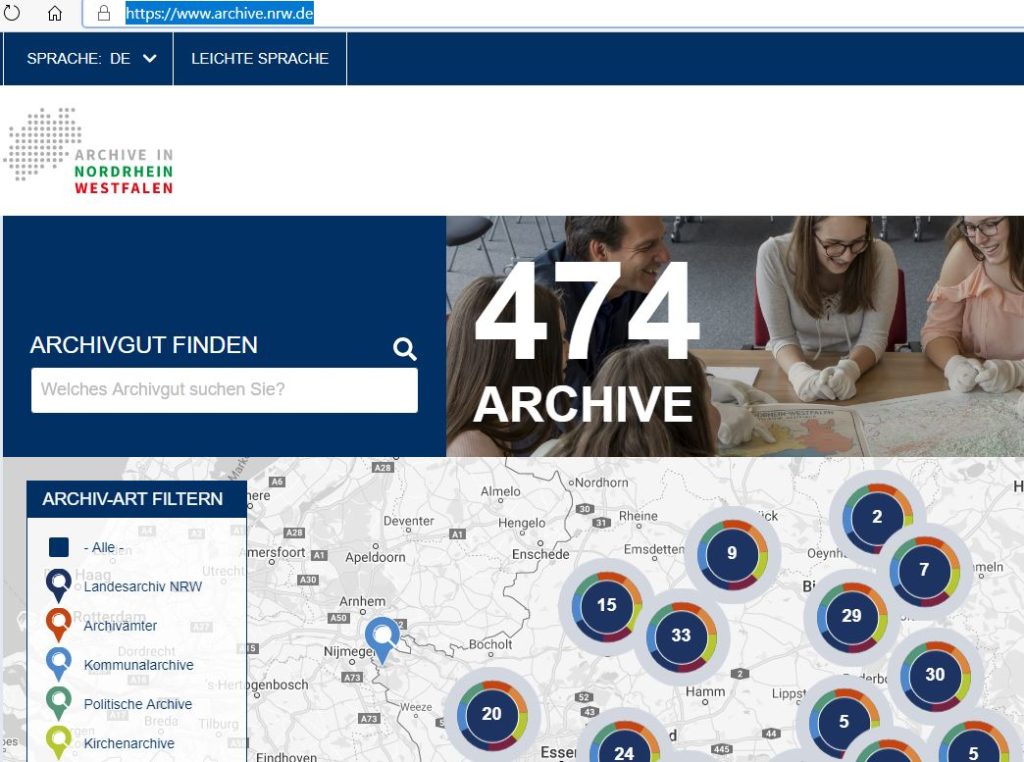The height and width of the screenshot is (762, 1024).
Task: Click Apeldoorn label on the map
Action: point(376,558)
